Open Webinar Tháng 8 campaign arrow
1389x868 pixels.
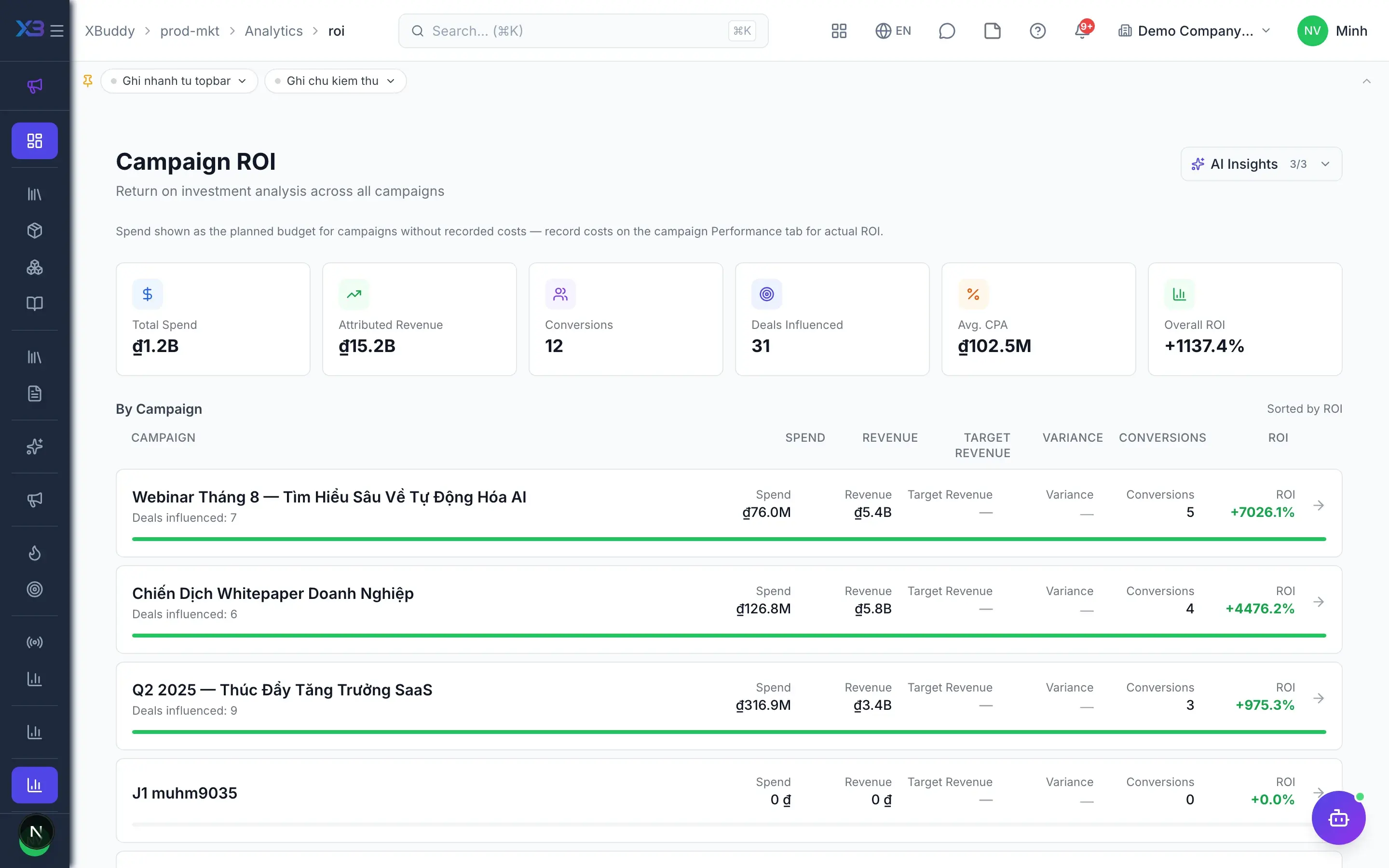[x=1319, y=505]
